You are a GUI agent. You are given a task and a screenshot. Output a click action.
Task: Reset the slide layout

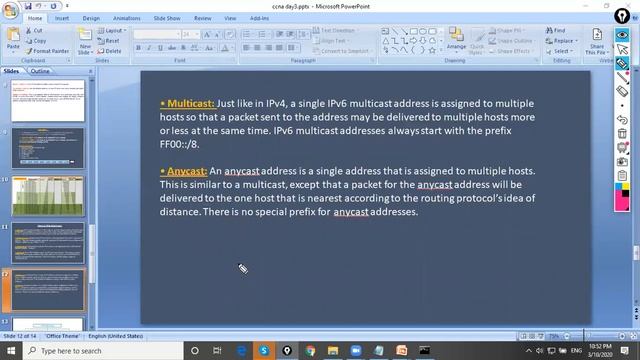(109, 41)
